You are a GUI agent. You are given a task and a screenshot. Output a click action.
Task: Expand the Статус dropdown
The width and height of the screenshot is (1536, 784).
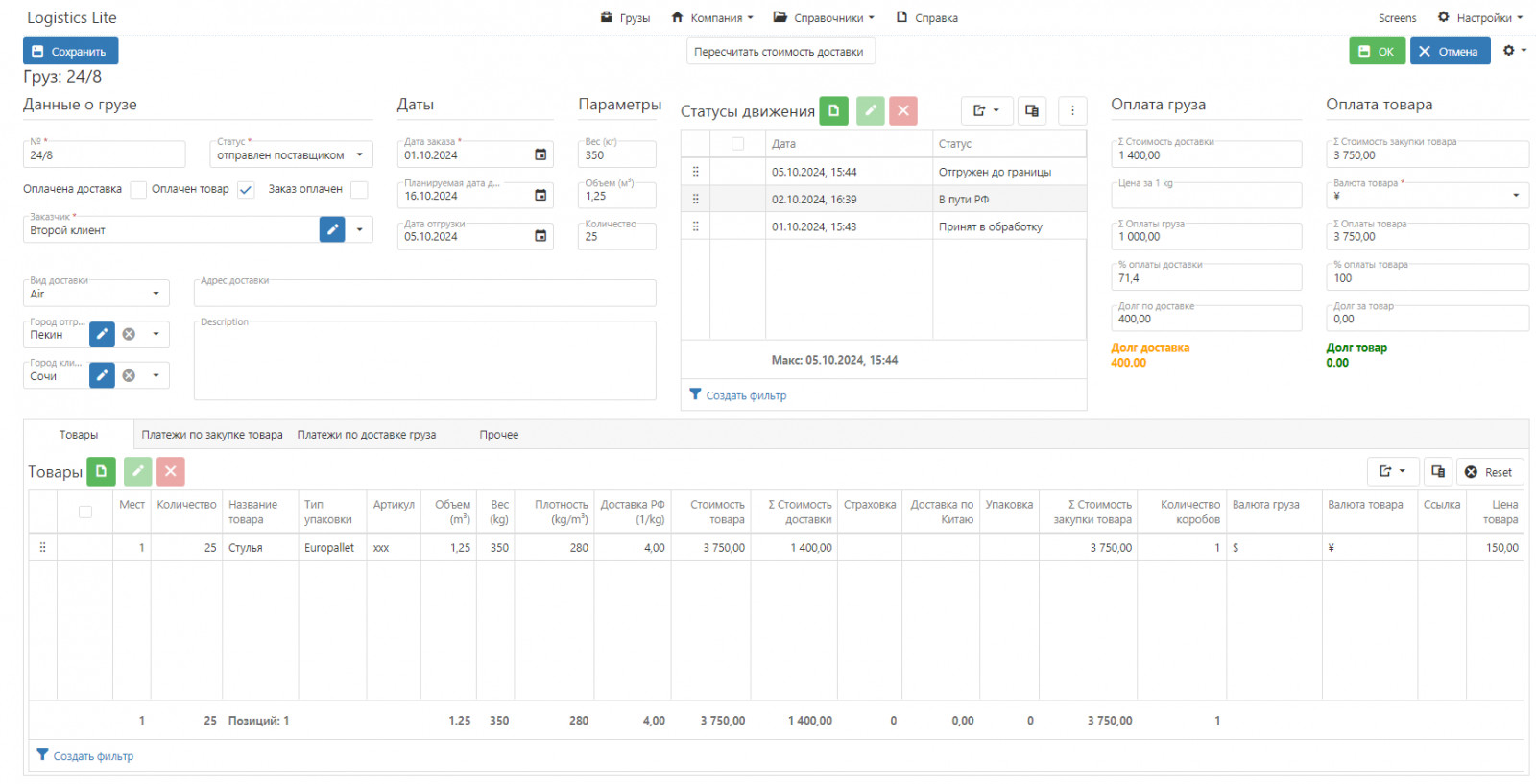pos(360,154)
